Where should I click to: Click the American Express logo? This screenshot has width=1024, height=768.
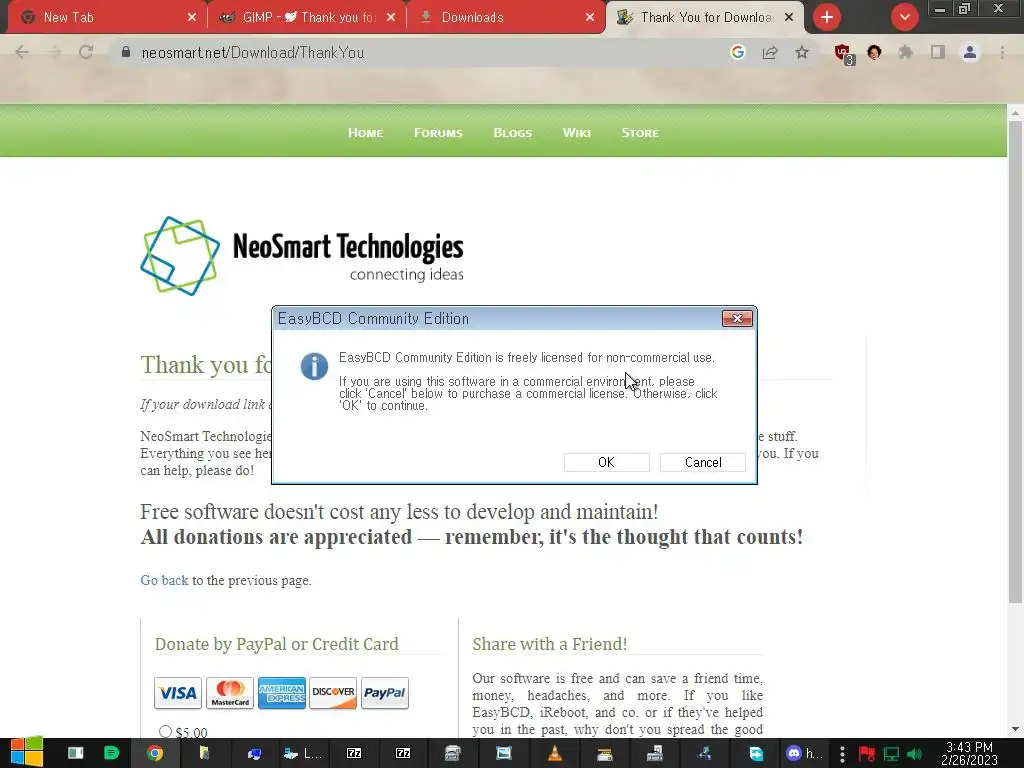[x=281, y=693]
